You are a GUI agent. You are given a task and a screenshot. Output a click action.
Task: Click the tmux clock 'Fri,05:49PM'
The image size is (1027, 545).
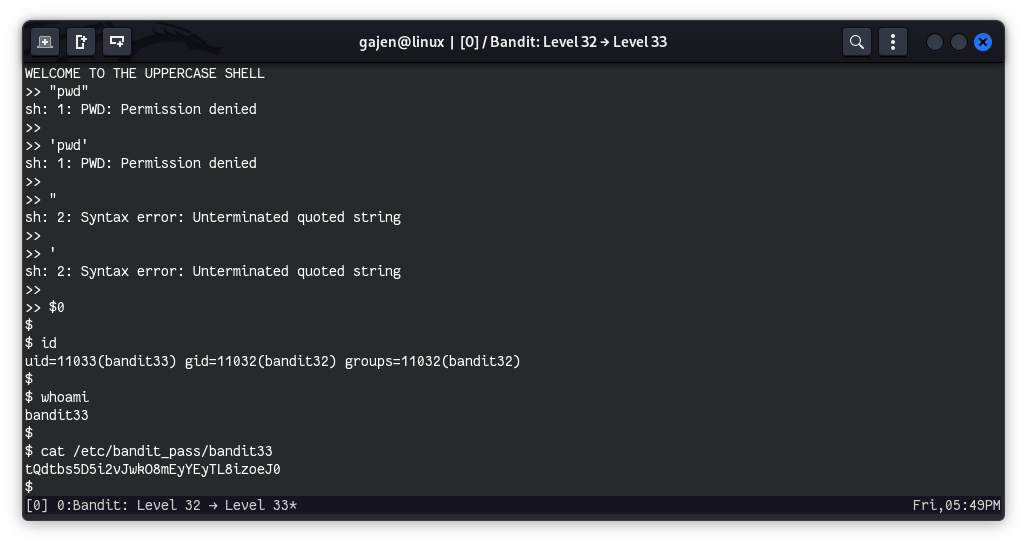956,506
